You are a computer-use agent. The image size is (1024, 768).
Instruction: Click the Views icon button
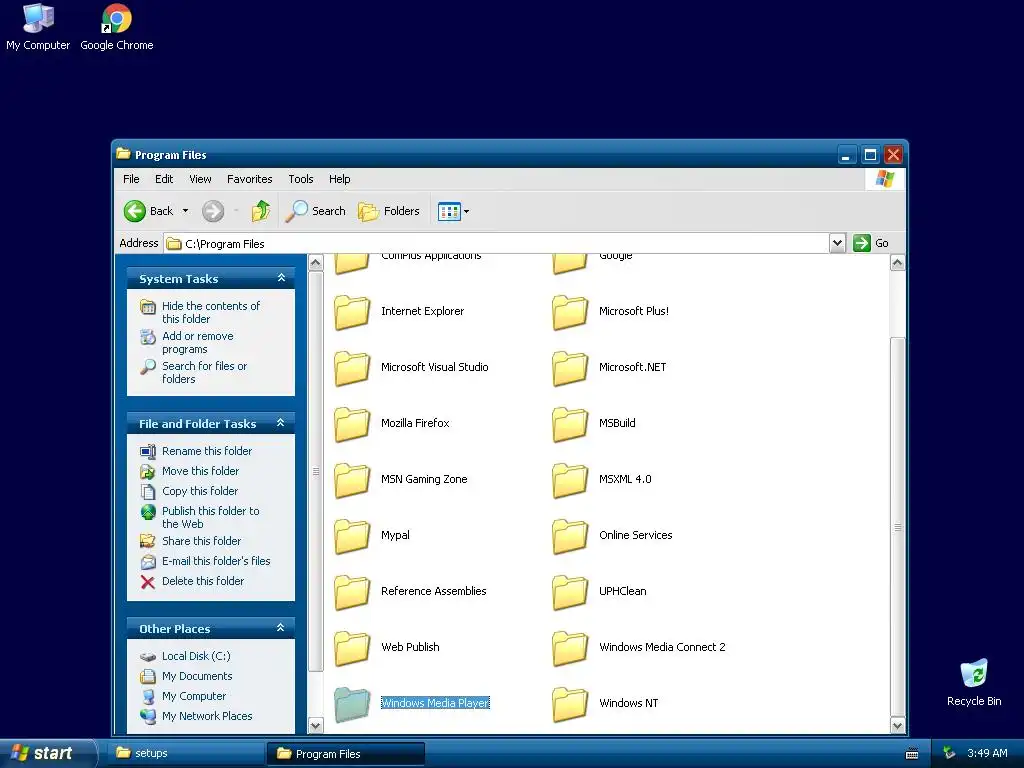pos(449,212)
